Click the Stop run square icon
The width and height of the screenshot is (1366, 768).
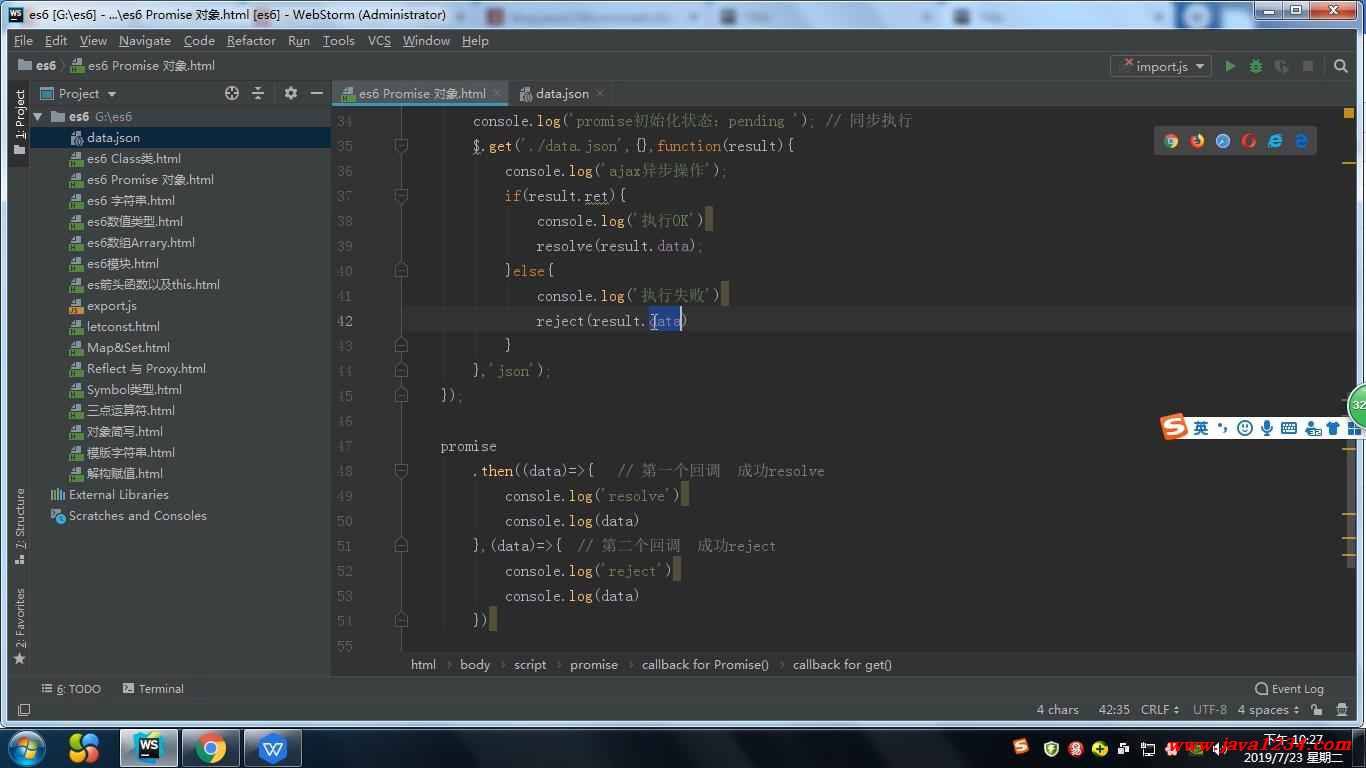[x=1308, y=66]
